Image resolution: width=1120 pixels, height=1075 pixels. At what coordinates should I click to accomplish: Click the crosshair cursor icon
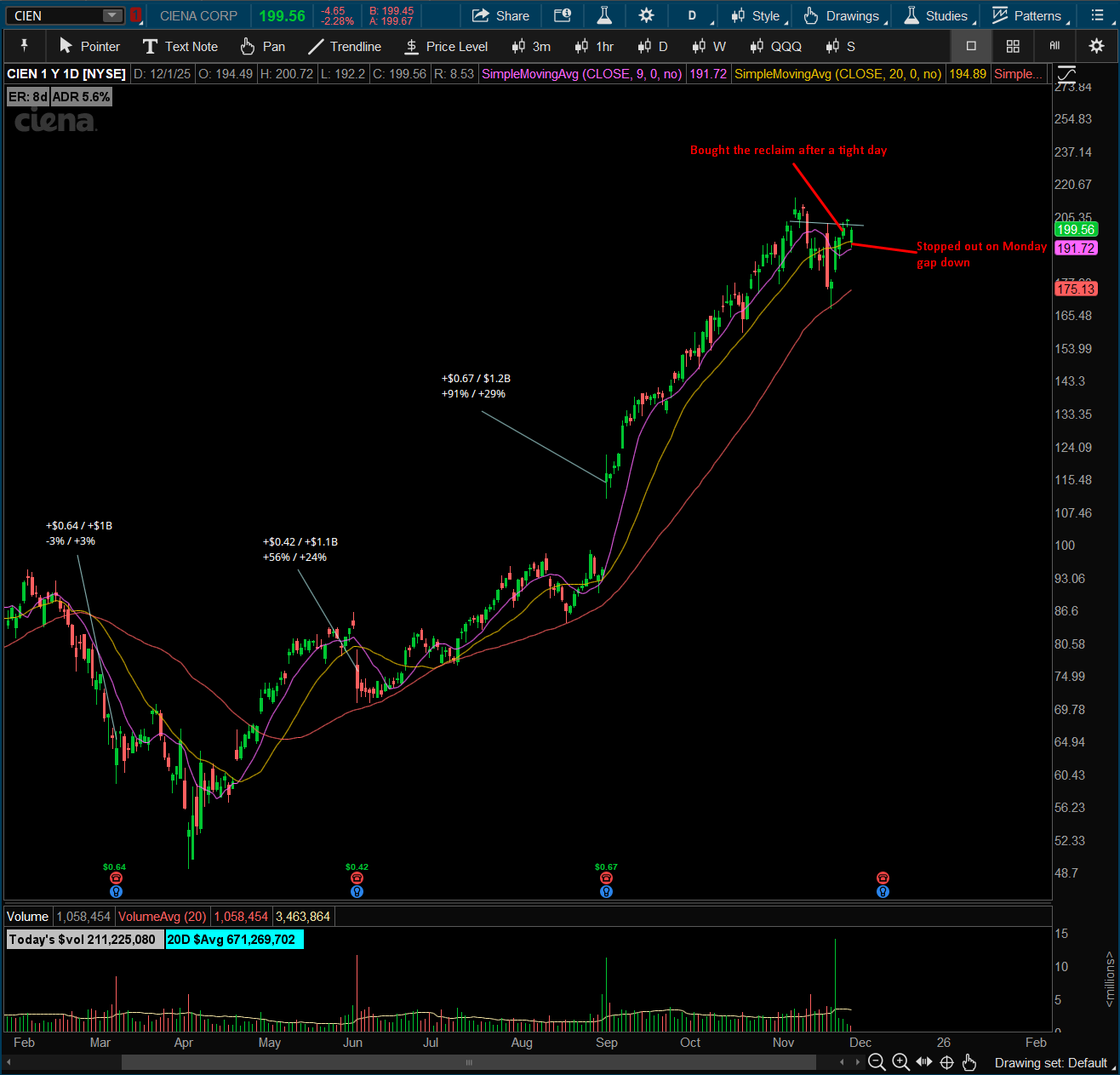pyautogui.click(x=946, y=1062)
